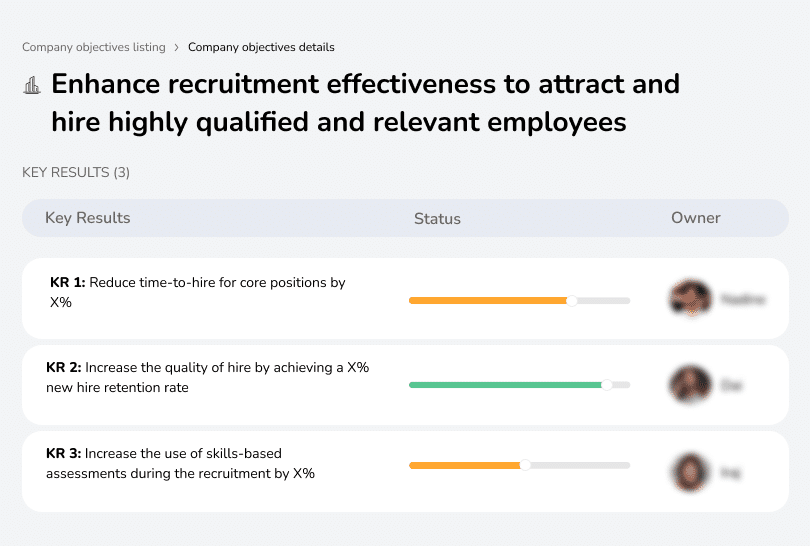Click the owner name next to KR 2 avatar
810x546 pixels.
point(732,385)
